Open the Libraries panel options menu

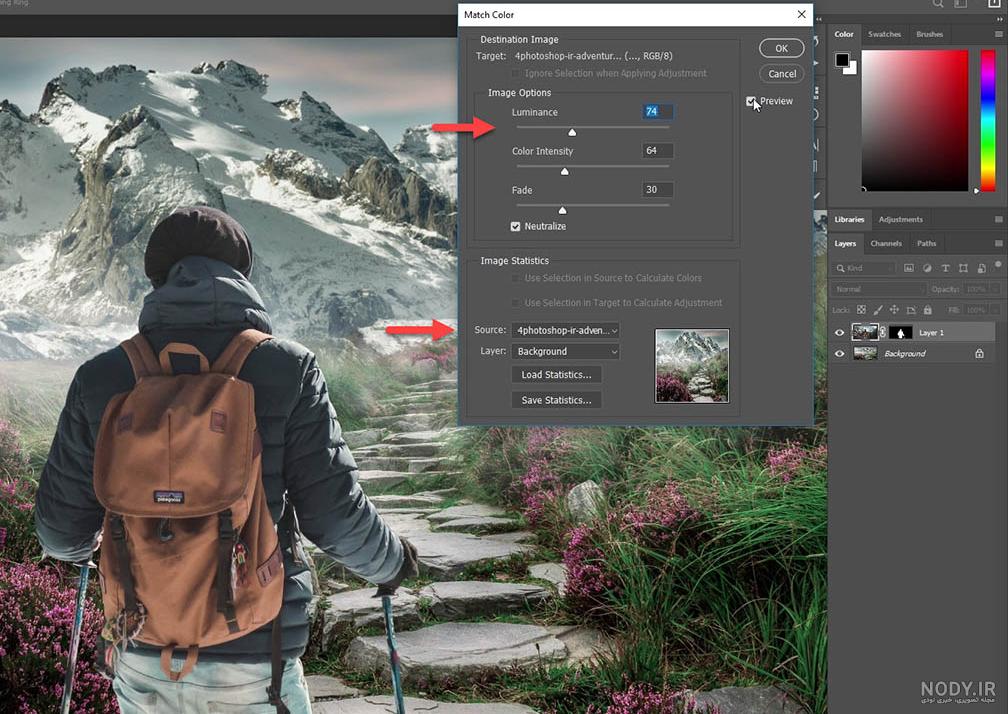point(998,219)
